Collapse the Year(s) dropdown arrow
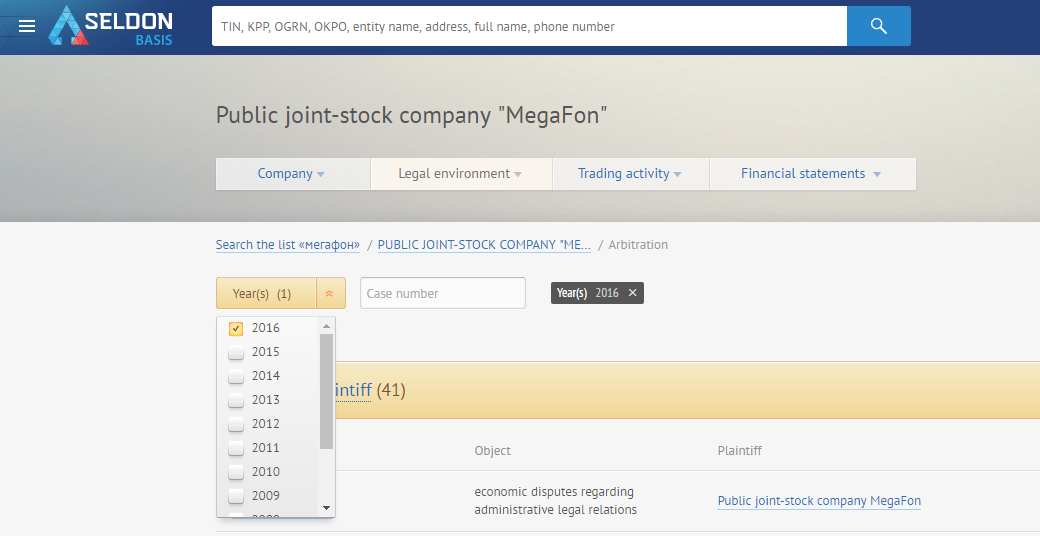The image size is (1040, 536). (330, 293)
